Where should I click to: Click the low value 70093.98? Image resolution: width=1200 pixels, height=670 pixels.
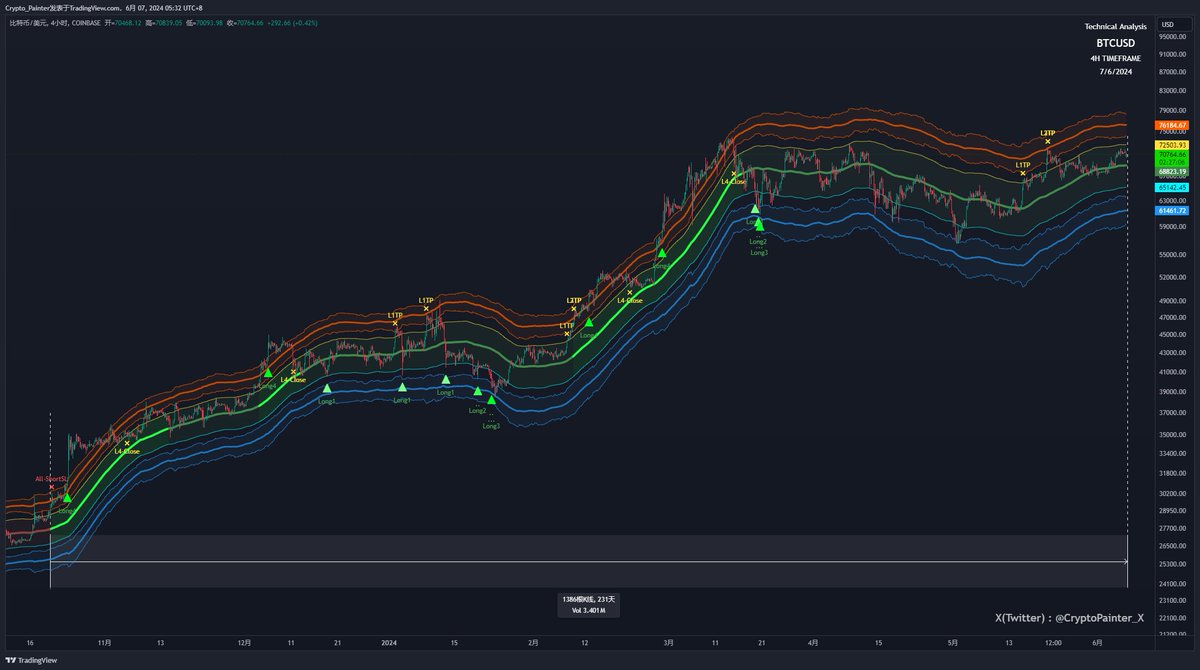(208, 21)
